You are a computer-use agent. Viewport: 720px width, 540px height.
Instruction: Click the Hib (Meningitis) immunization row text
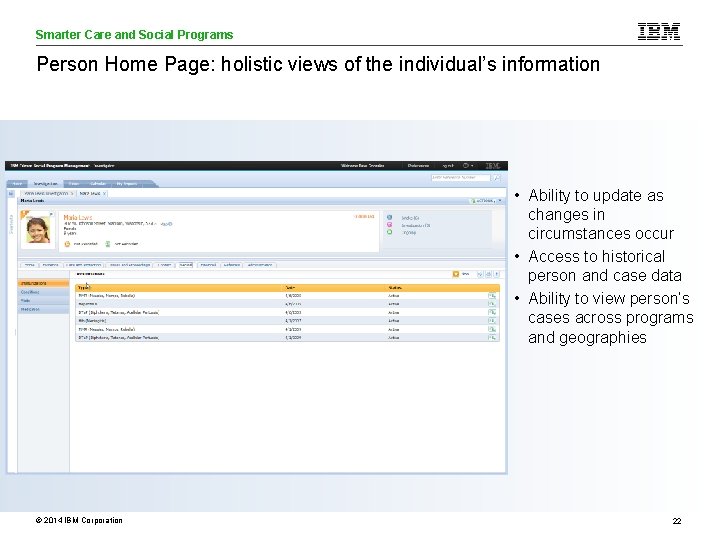[92, 321]
